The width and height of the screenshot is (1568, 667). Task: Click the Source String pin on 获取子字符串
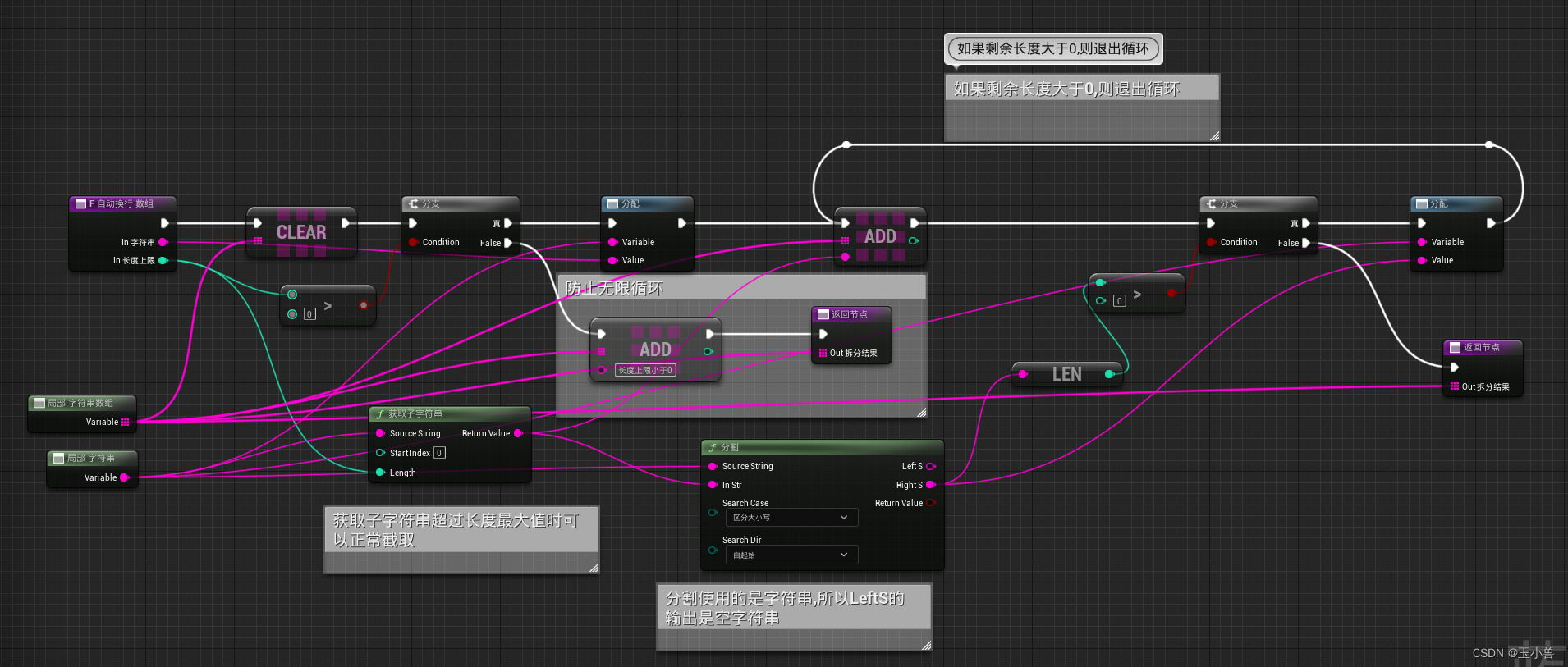tap(380, 433)
